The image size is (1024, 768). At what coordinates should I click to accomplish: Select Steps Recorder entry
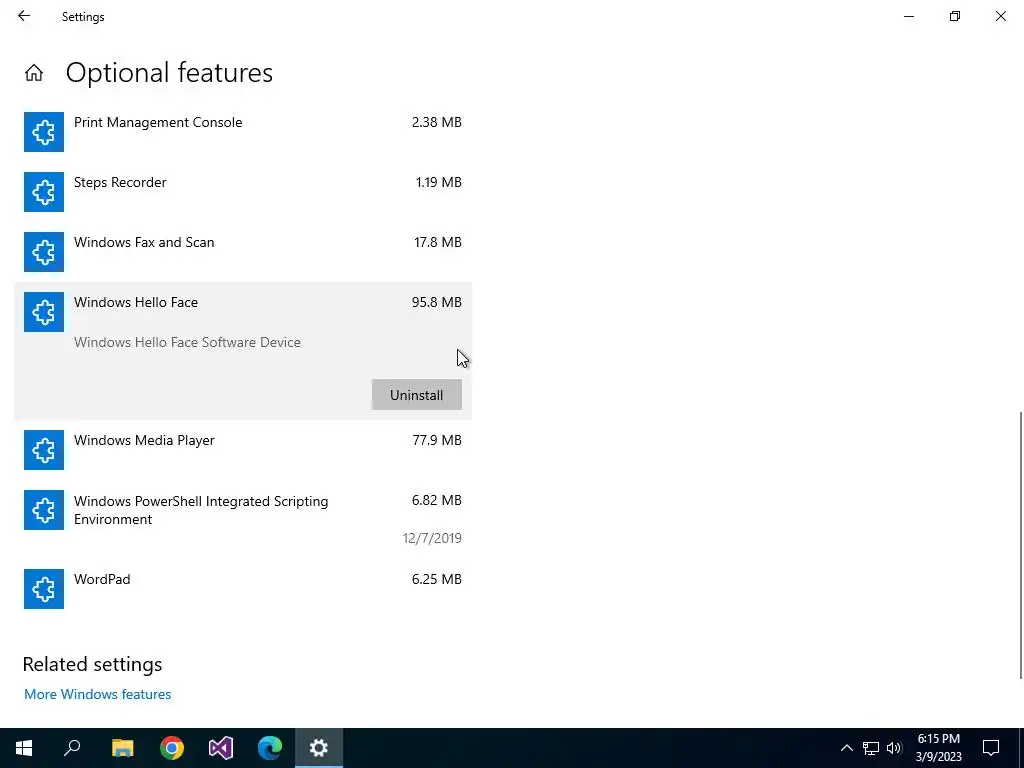(243, 192)
